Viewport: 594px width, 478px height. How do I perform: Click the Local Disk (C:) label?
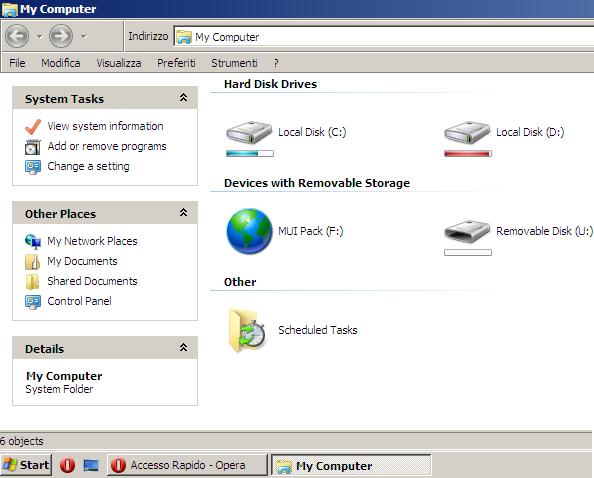point(312,132)
